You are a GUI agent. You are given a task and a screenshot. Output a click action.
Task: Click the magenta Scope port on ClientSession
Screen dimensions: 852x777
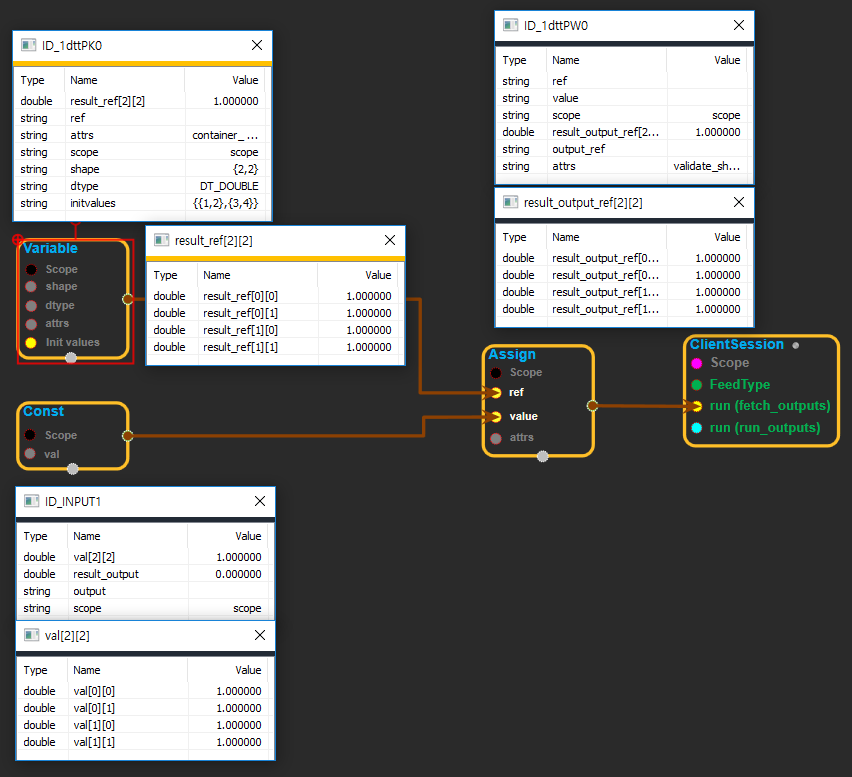click(x=696, y=363)
